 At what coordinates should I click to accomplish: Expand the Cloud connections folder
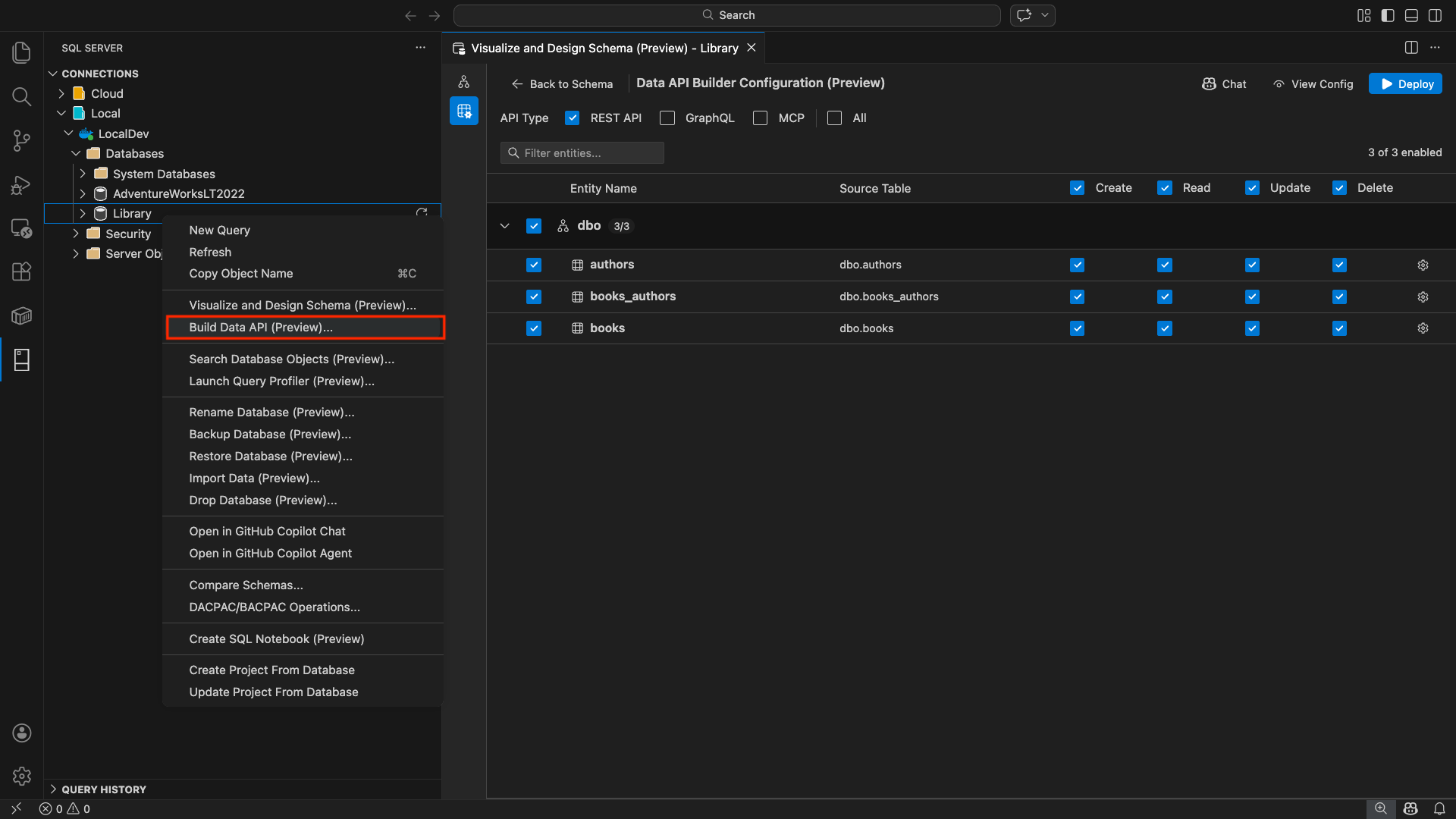click(x=61, y=93)
